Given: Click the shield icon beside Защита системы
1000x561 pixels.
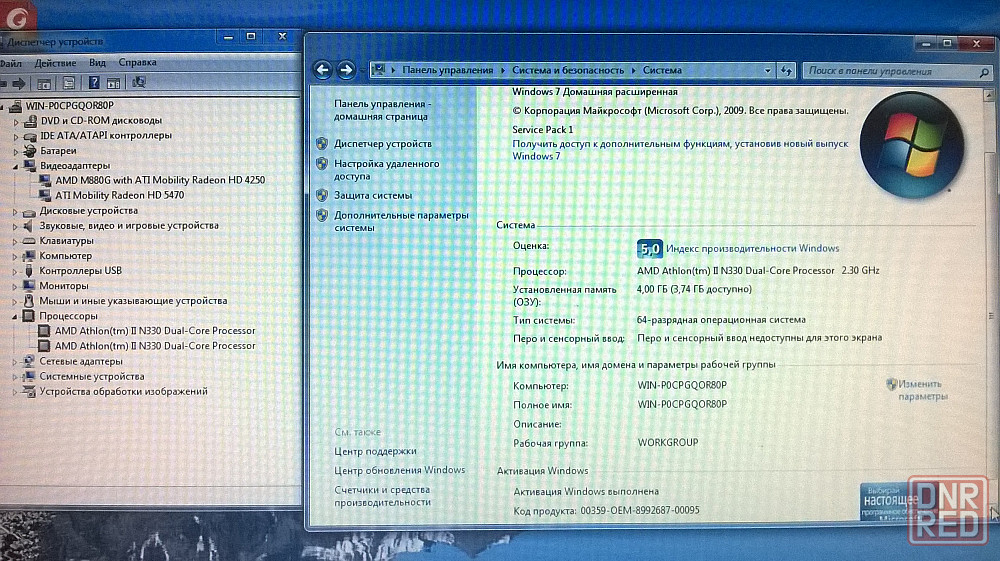Looking at the screenshot, I should tap(321, 195).
